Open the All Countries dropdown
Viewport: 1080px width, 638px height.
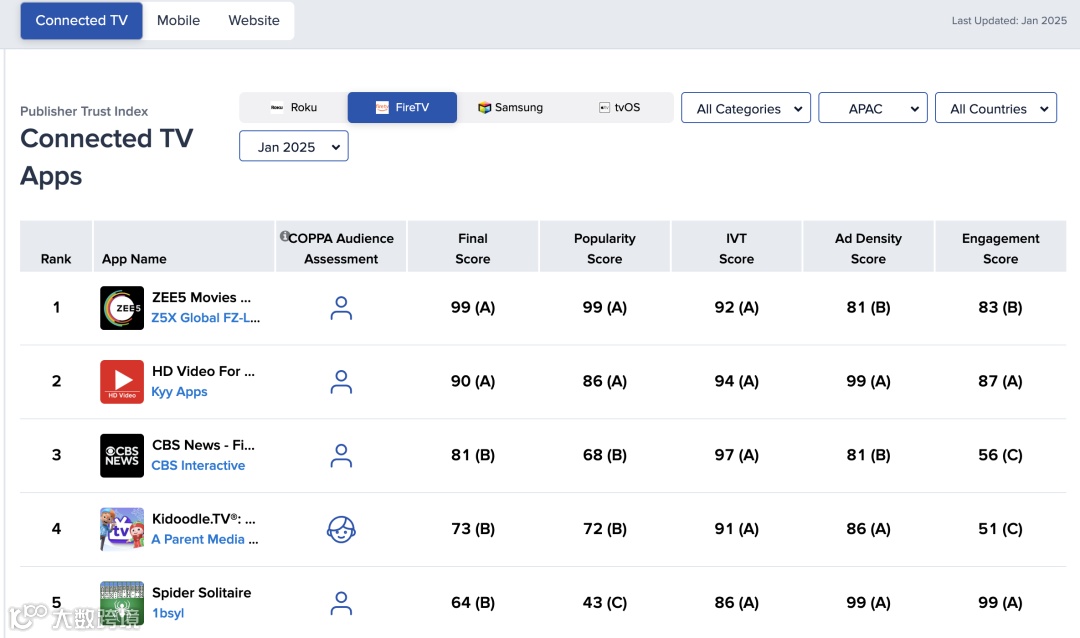995,109
